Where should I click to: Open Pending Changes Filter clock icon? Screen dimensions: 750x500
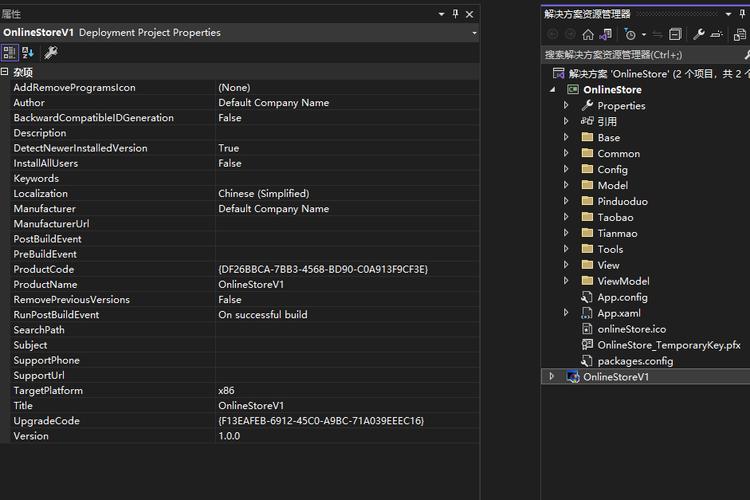point(631,34)
